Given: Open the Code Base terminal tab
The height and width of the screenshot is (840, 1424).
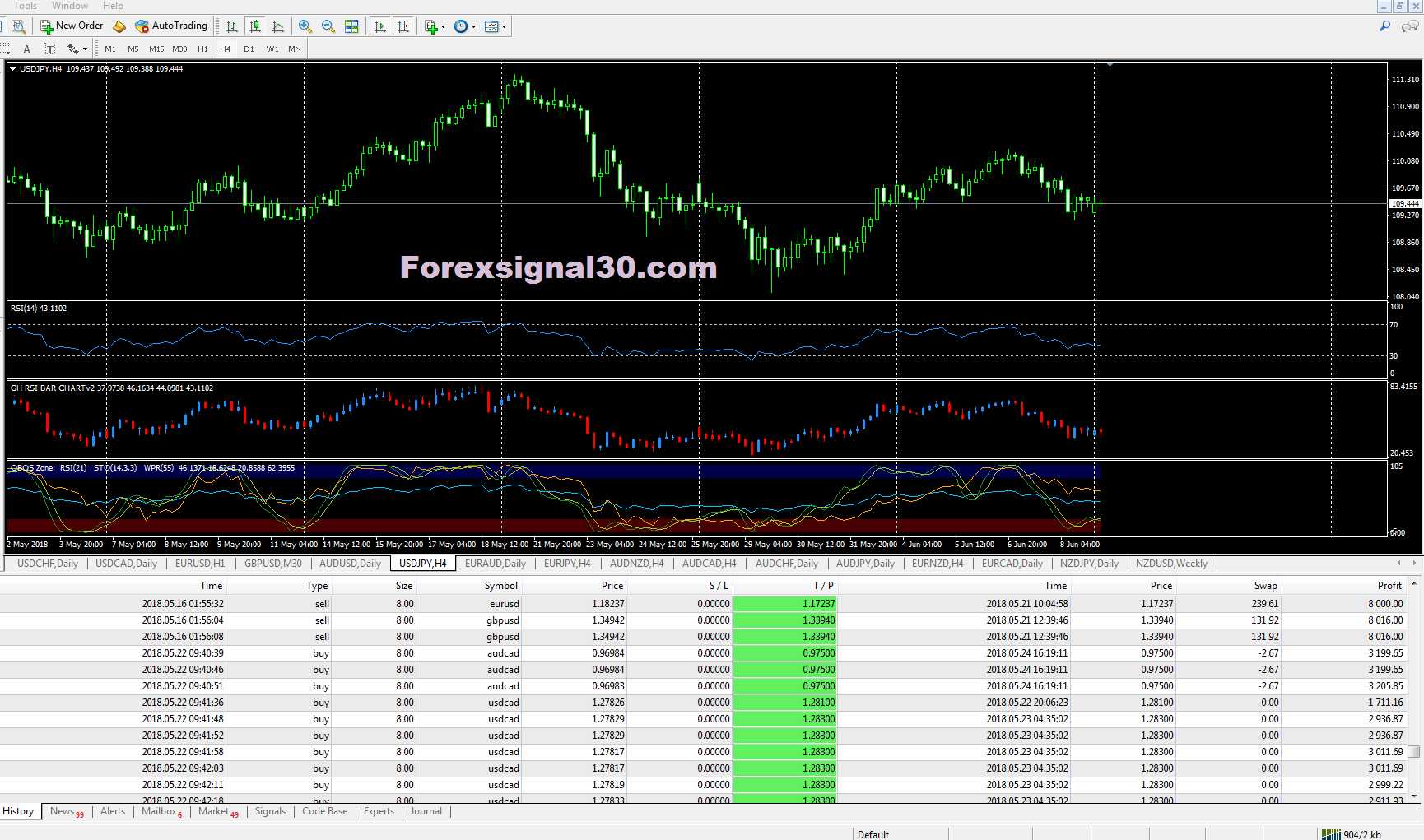Looking at the screenshot, I should pos(324,811).
